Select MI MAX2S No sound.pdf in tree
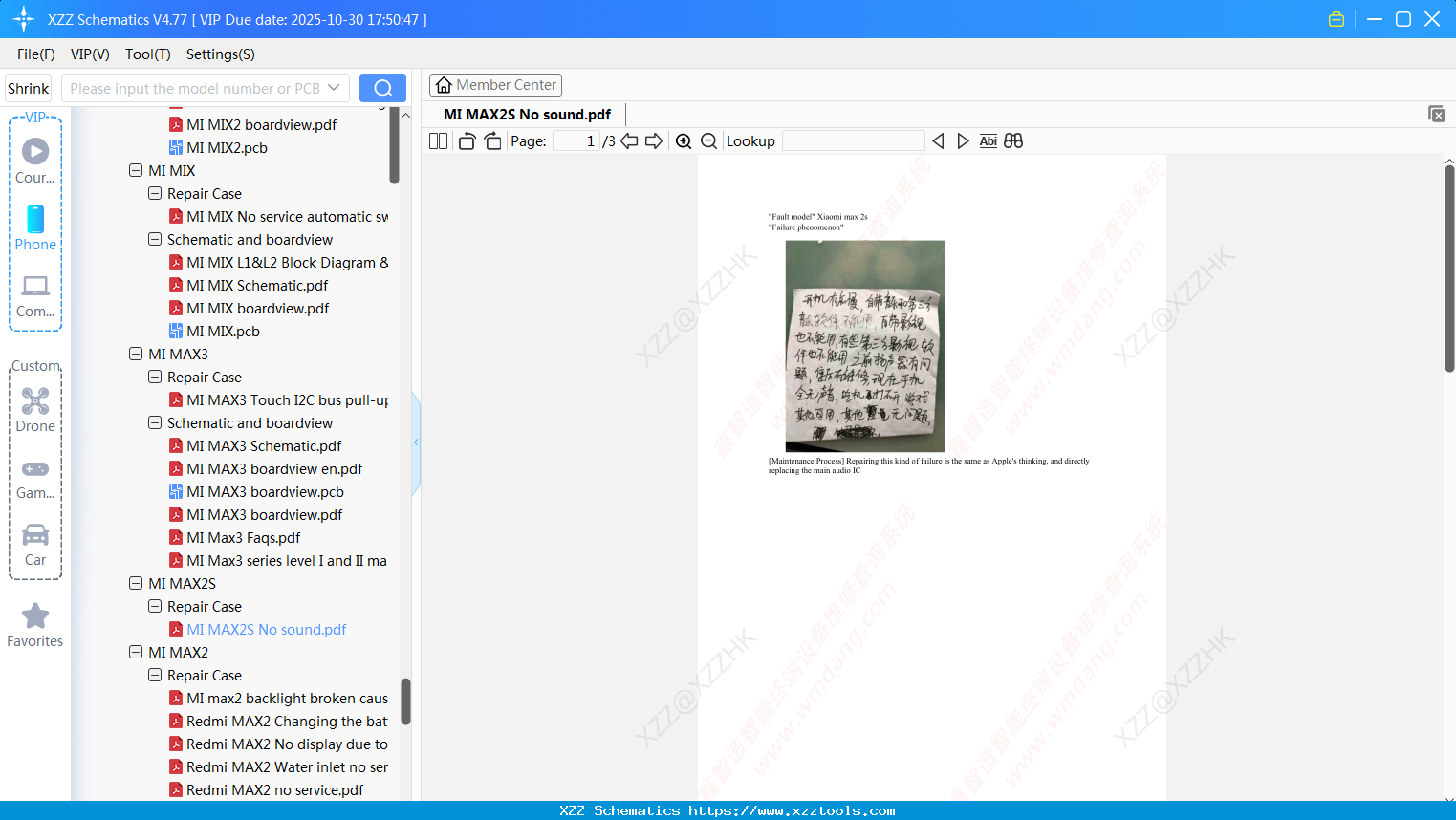Viewport: 1456px width, 820px height. pos(266,630)
